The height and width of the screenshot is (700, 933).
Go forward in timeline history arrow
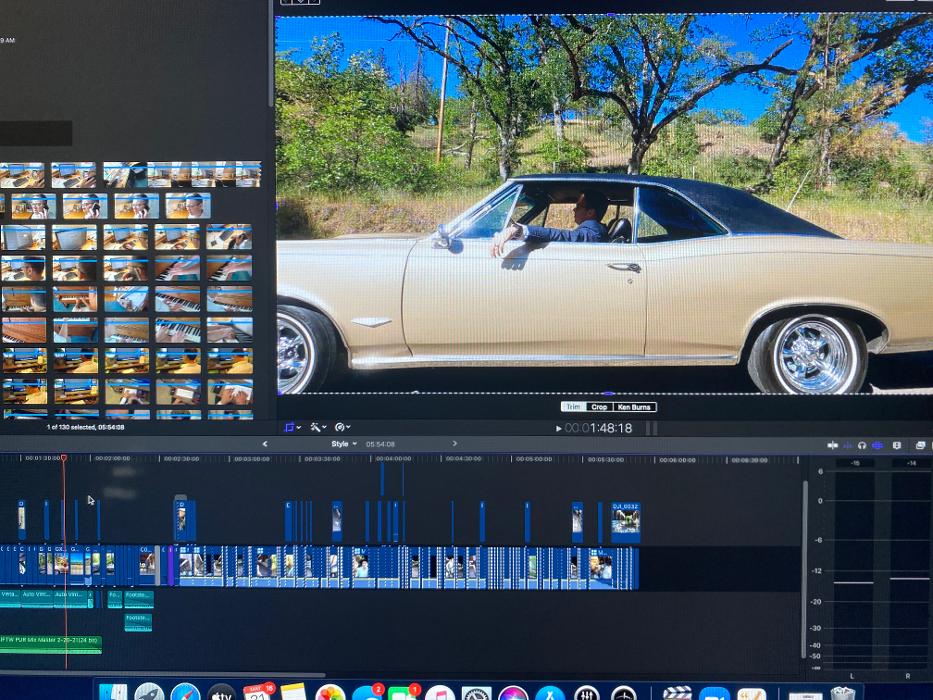[x=455, y=444]
